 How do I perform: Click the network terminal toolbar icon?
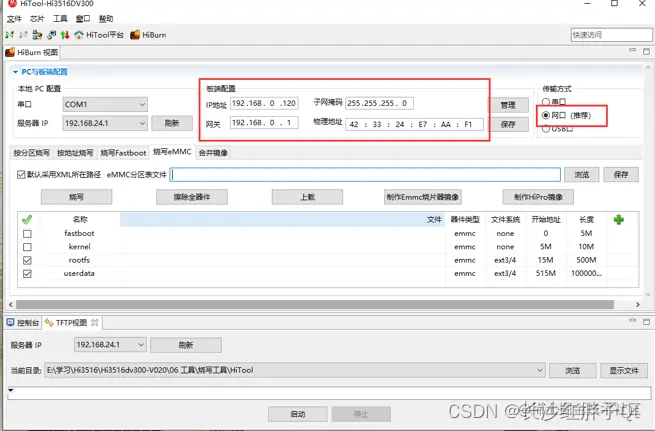51,35
